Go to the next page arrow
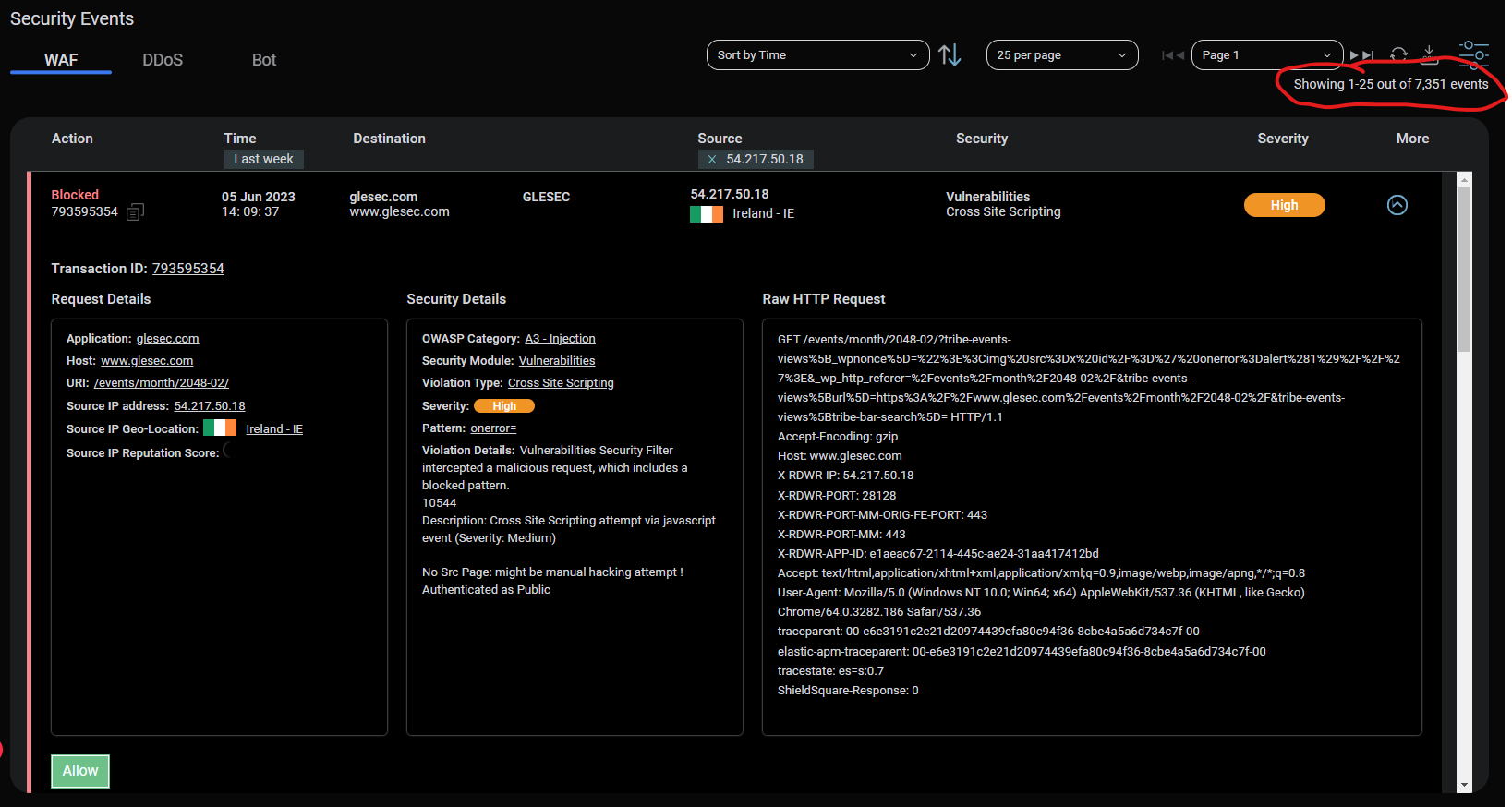The height and width of the screenshot is (807, 1512). 1355,55
